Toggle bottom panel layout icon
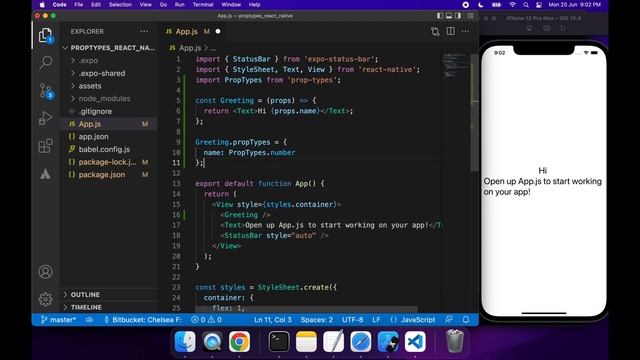 [x=449, y=16]
